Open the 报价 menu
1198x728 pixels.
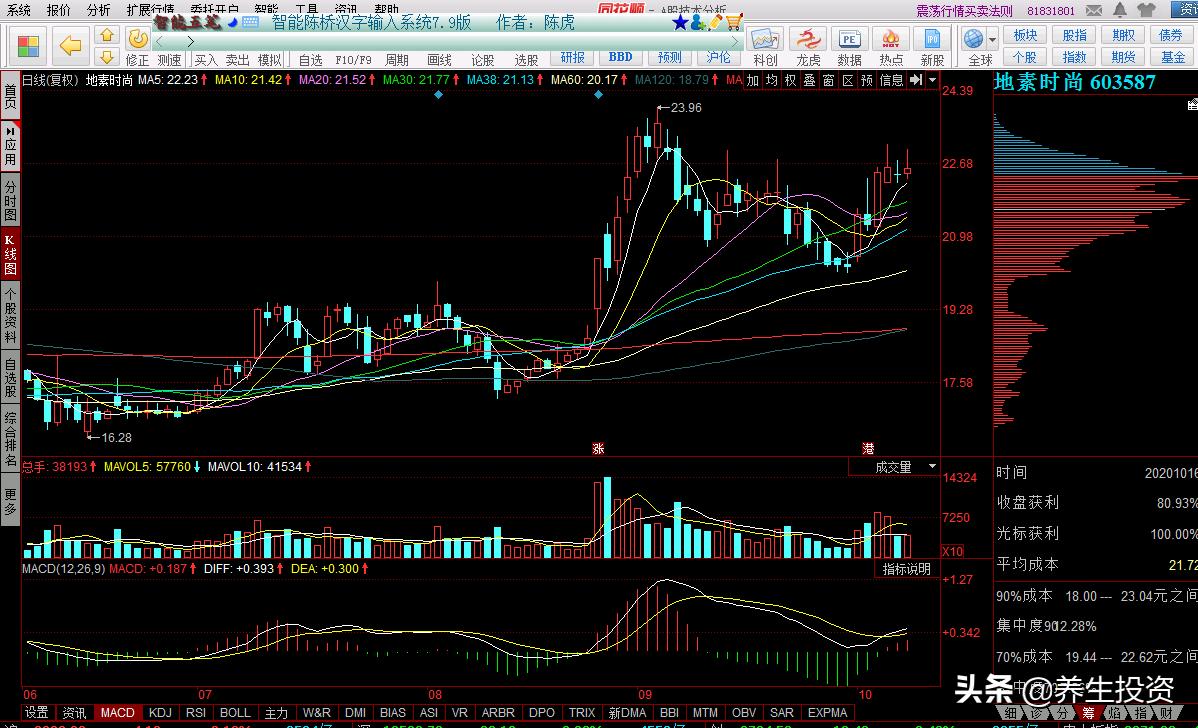59,10
